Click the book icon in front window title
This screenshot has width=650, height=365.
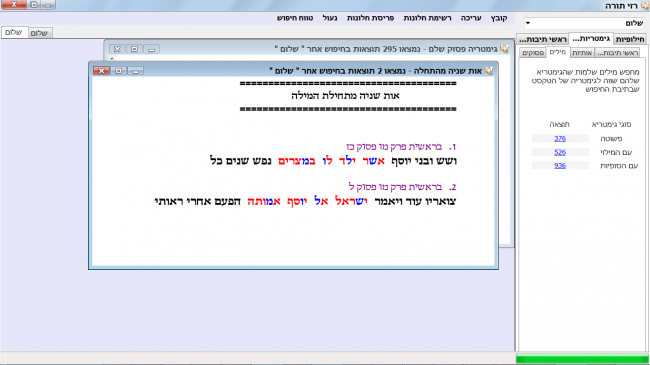(x=489, y=71)
